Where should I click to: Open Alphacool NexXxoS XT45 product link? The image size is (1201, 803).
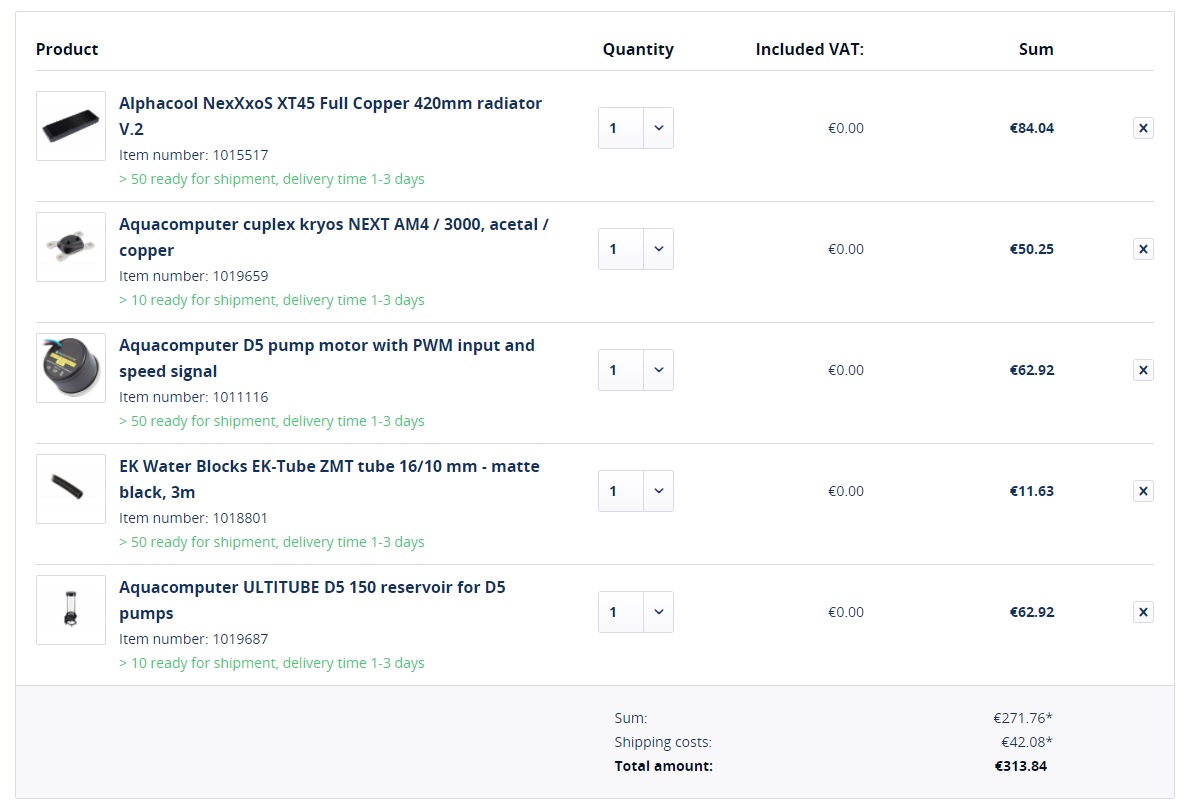point(330,104)
